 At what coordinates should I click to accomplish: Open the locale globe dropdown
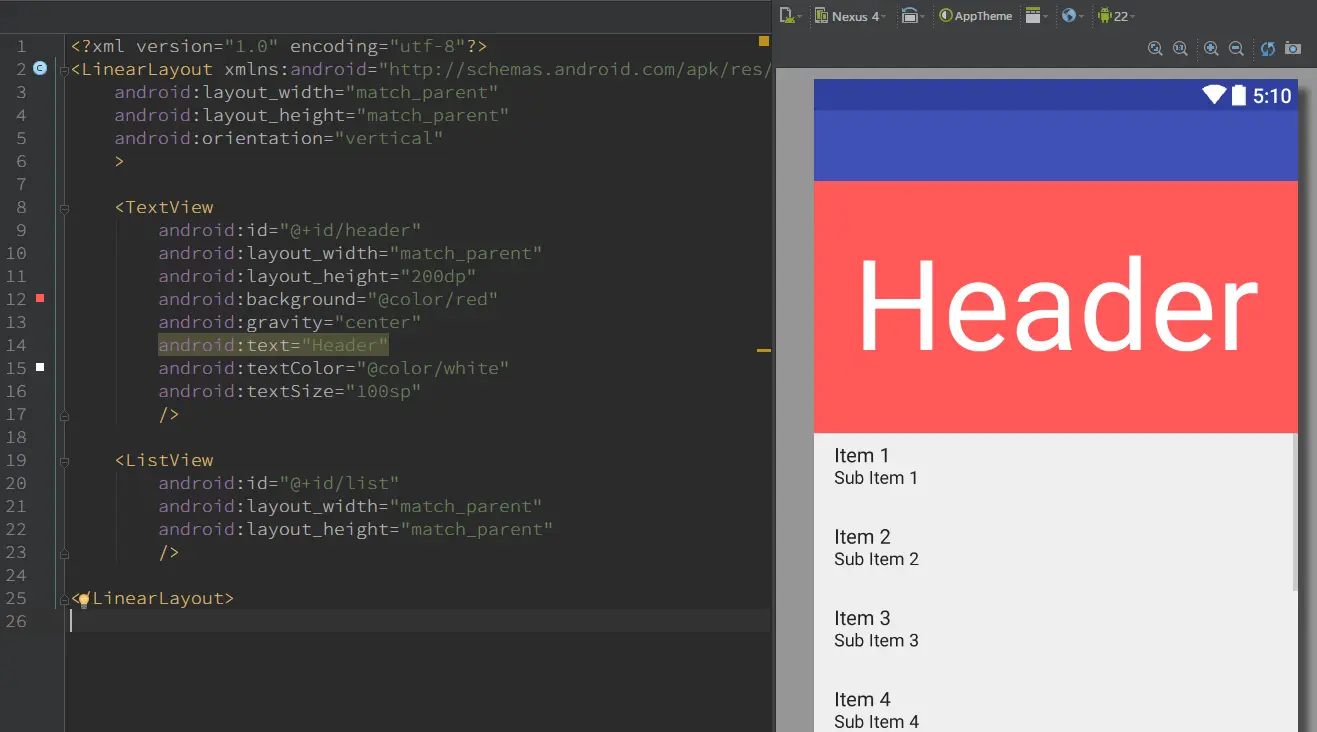[x=1072, y=16]
